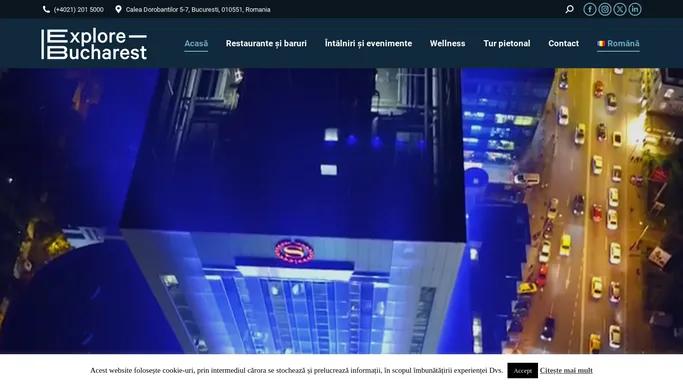Click the Romanian flag icon
Image resolution: width=683 pixels, height=384 pixels.
(x=601, y=44)
